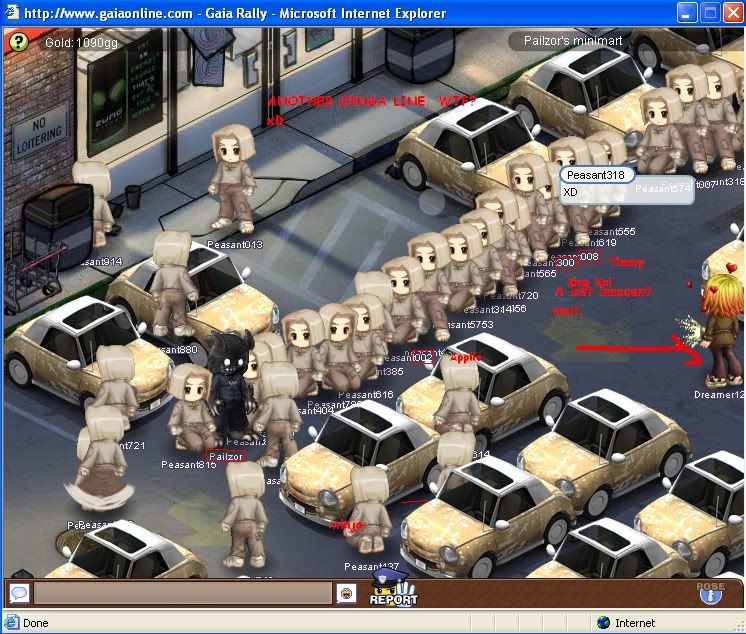Click the Dreamer12 name label
746x634 pixels.
pos(718,395)
